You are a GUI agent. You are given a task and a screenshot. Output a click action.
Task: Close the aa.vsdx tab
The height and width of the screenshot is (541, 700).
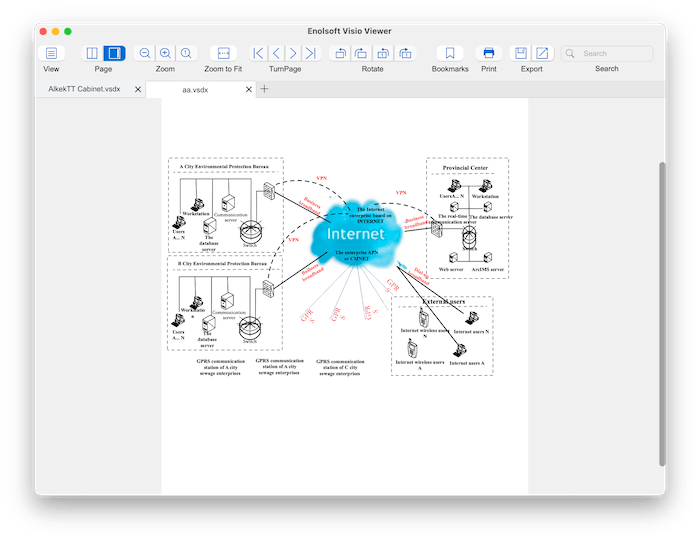[249, 89]
